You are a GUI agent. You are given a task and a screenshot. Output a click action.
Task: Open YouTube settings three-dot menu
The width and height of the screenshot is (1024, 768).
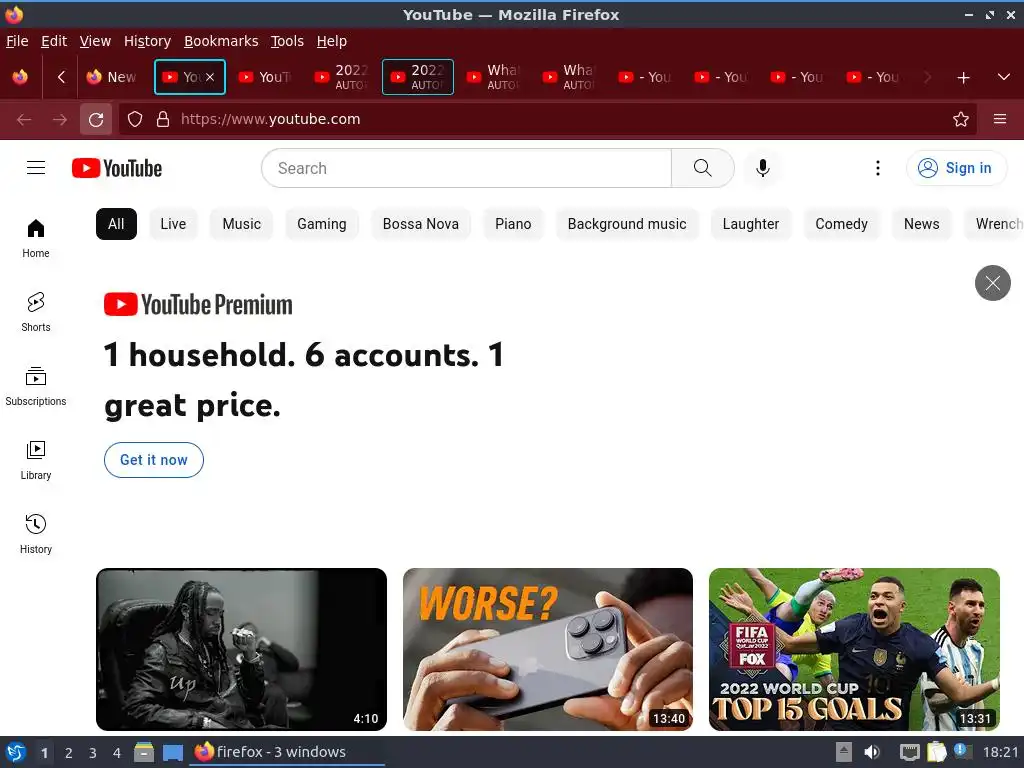point(878,168)
